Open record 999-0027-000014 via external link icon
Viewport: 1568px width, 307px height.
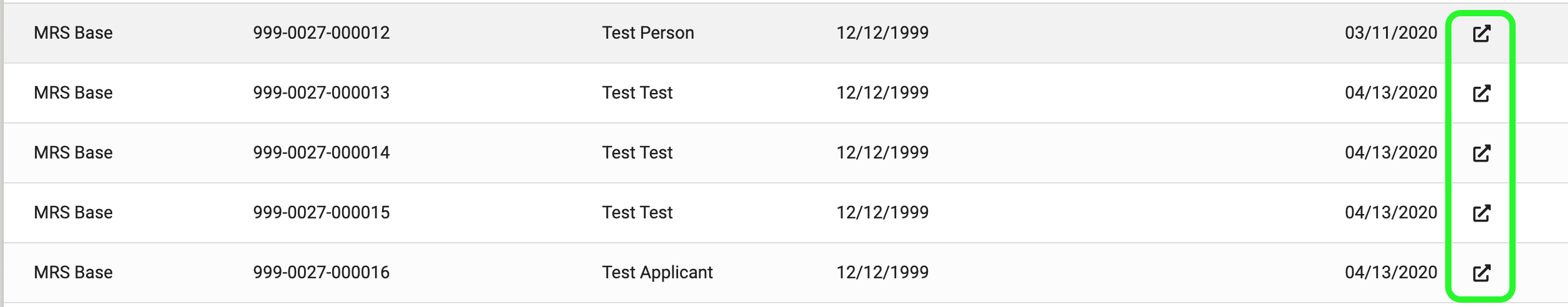(x=1481, y=153)
